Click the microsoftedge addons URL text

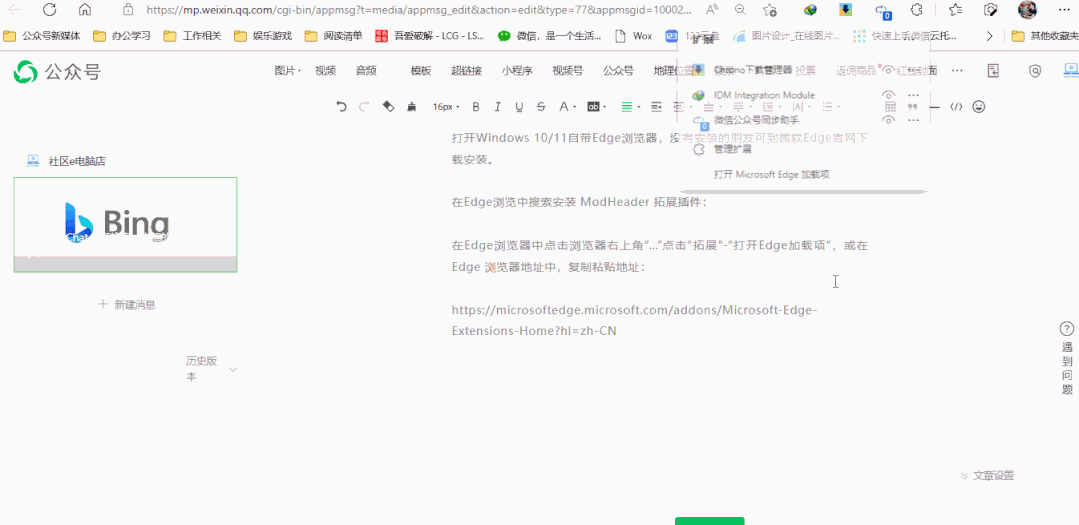634,320
